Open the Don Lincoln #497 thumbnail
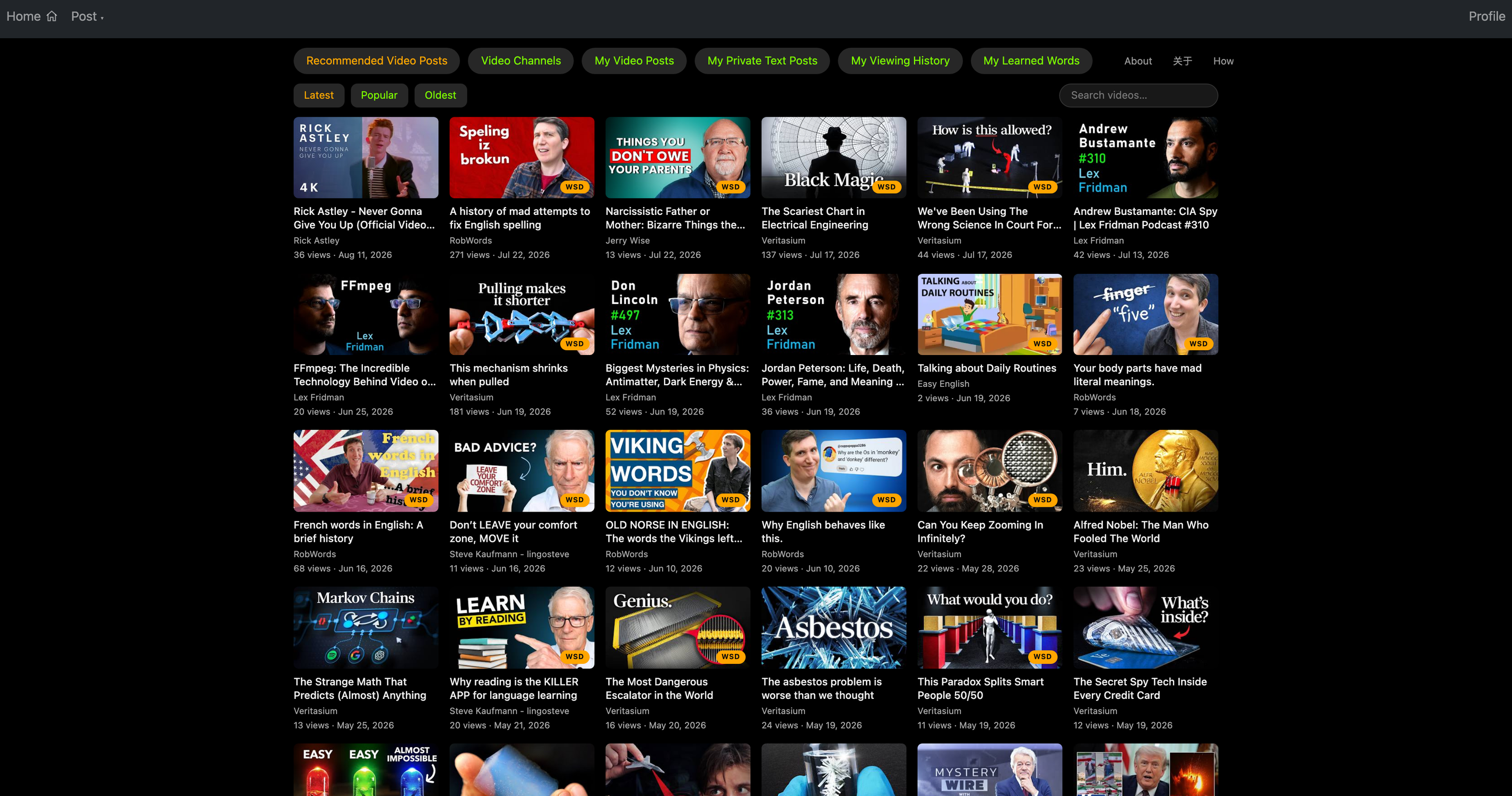Image resolution: width=1512 pixels, height=796 pixels. (x=677, y=314)
